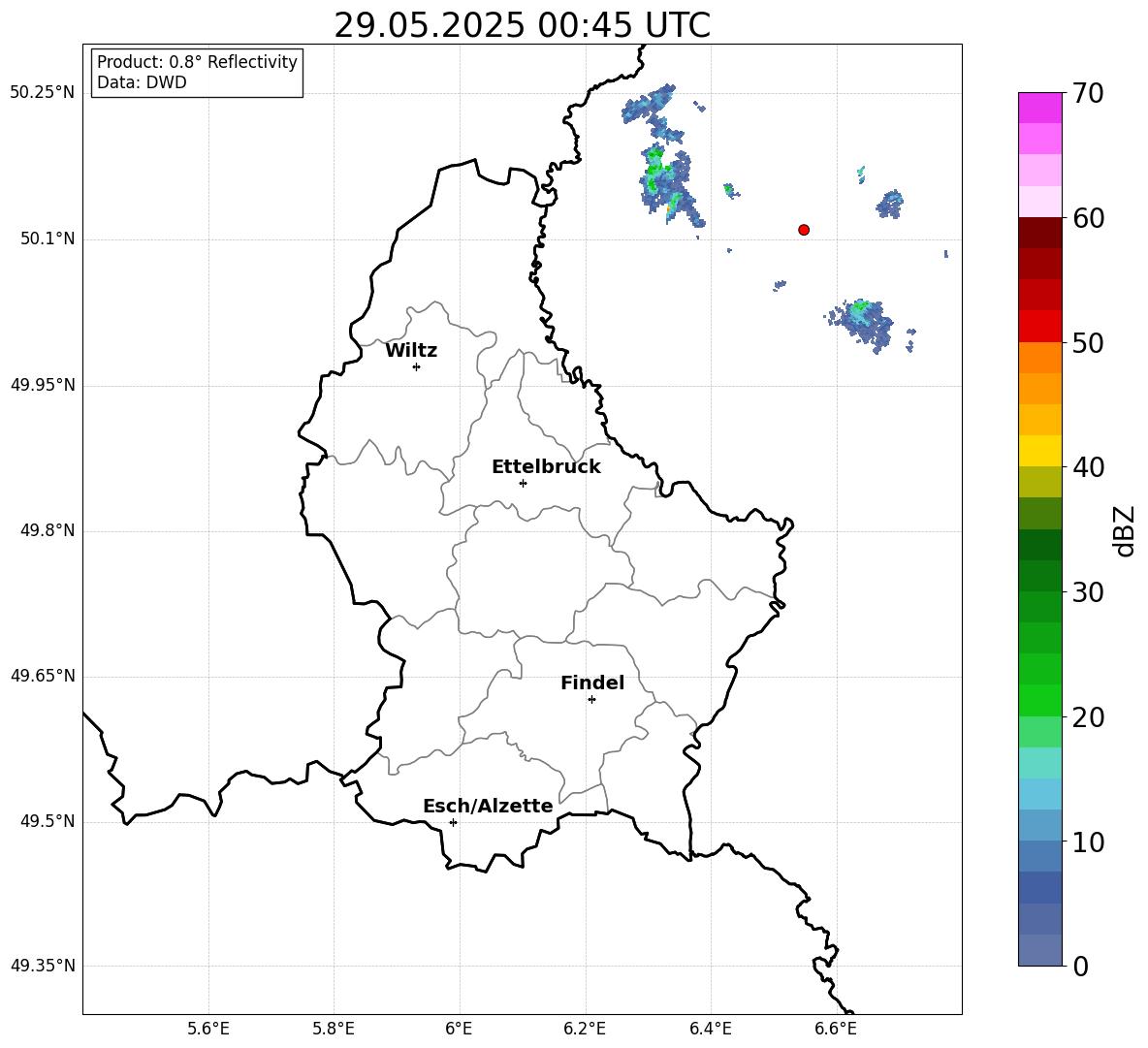
Task: Click the Product: 0.8° Reflectivity text
Action: (197, 62)
